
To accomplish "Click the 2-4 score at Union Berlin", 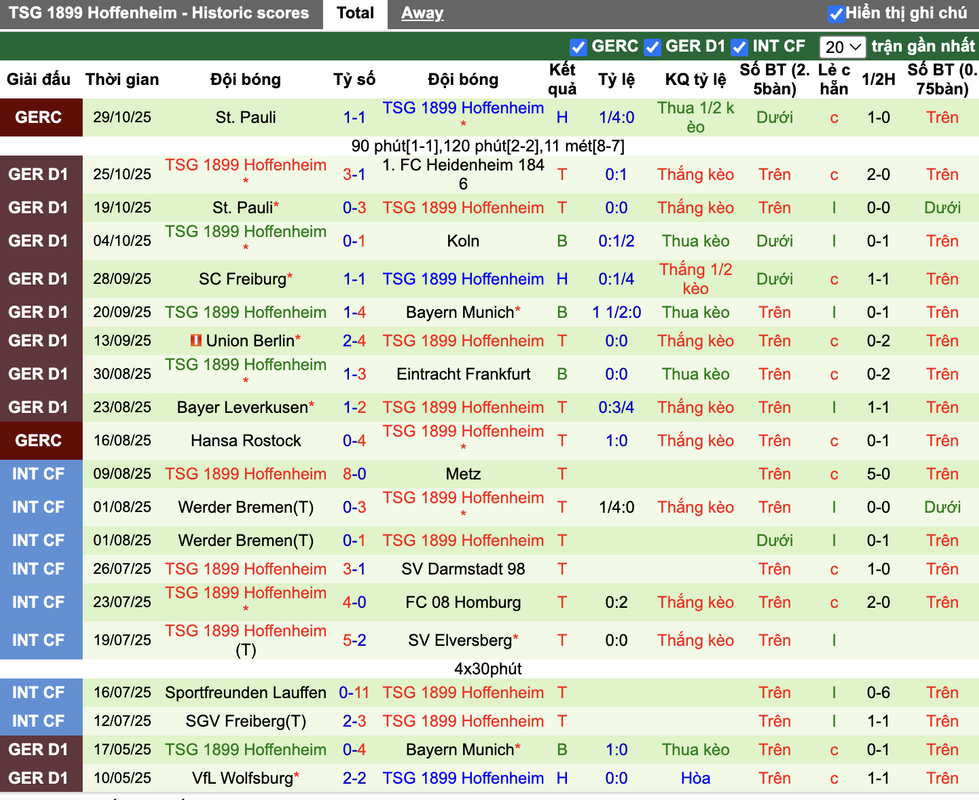I will [354, 341].
